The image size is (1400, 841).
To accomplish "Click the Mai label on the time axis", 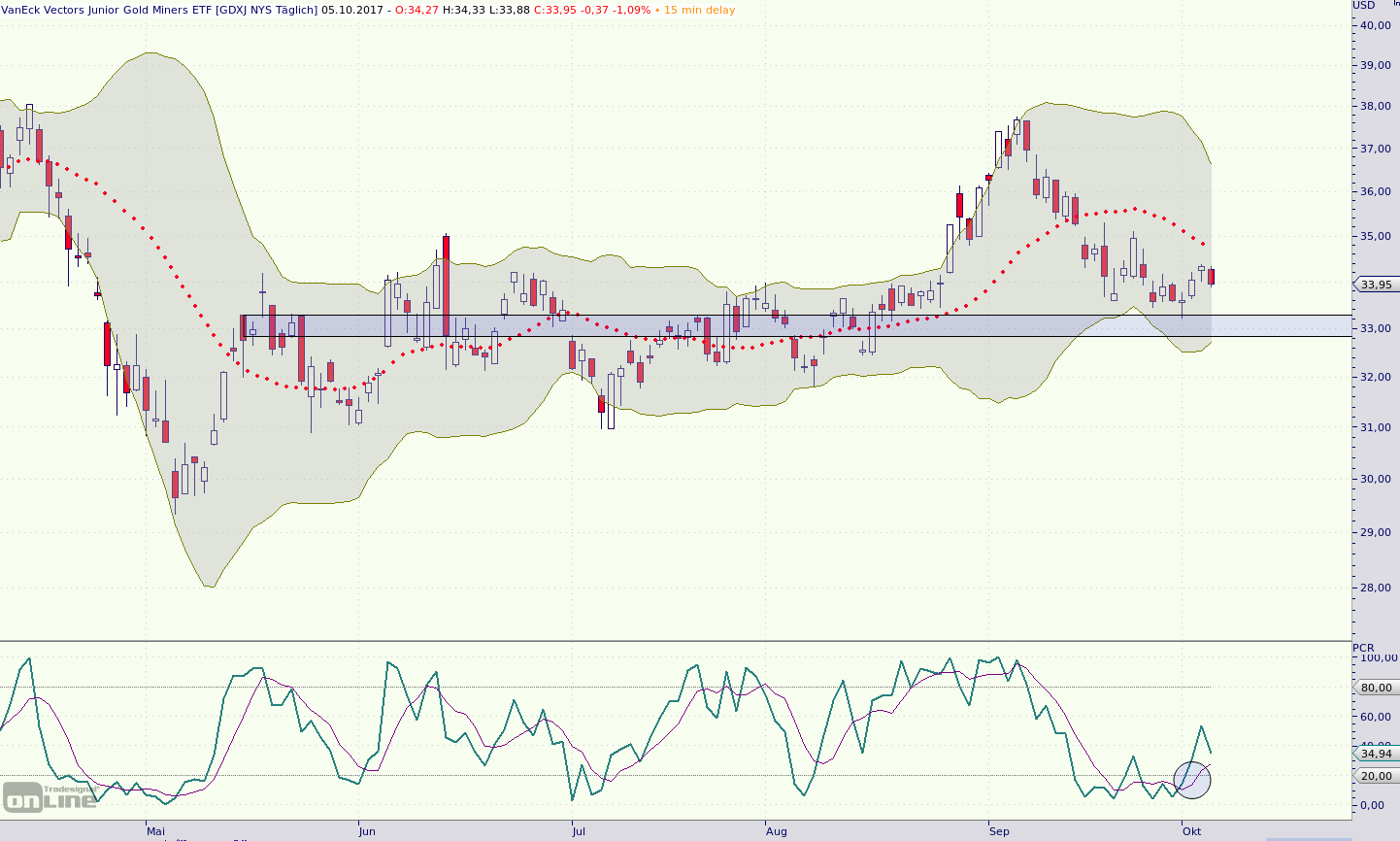I will coord(155,831).
